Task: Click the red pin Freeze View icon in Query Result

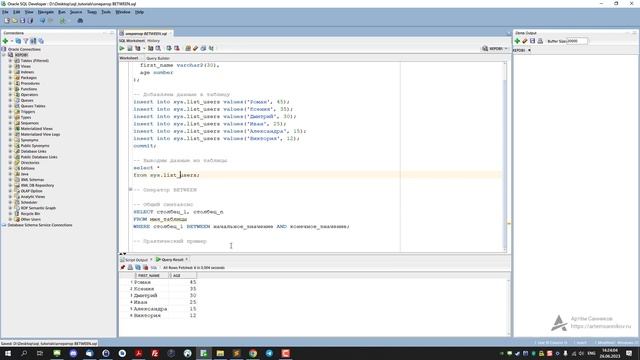Action: (122, 267)
